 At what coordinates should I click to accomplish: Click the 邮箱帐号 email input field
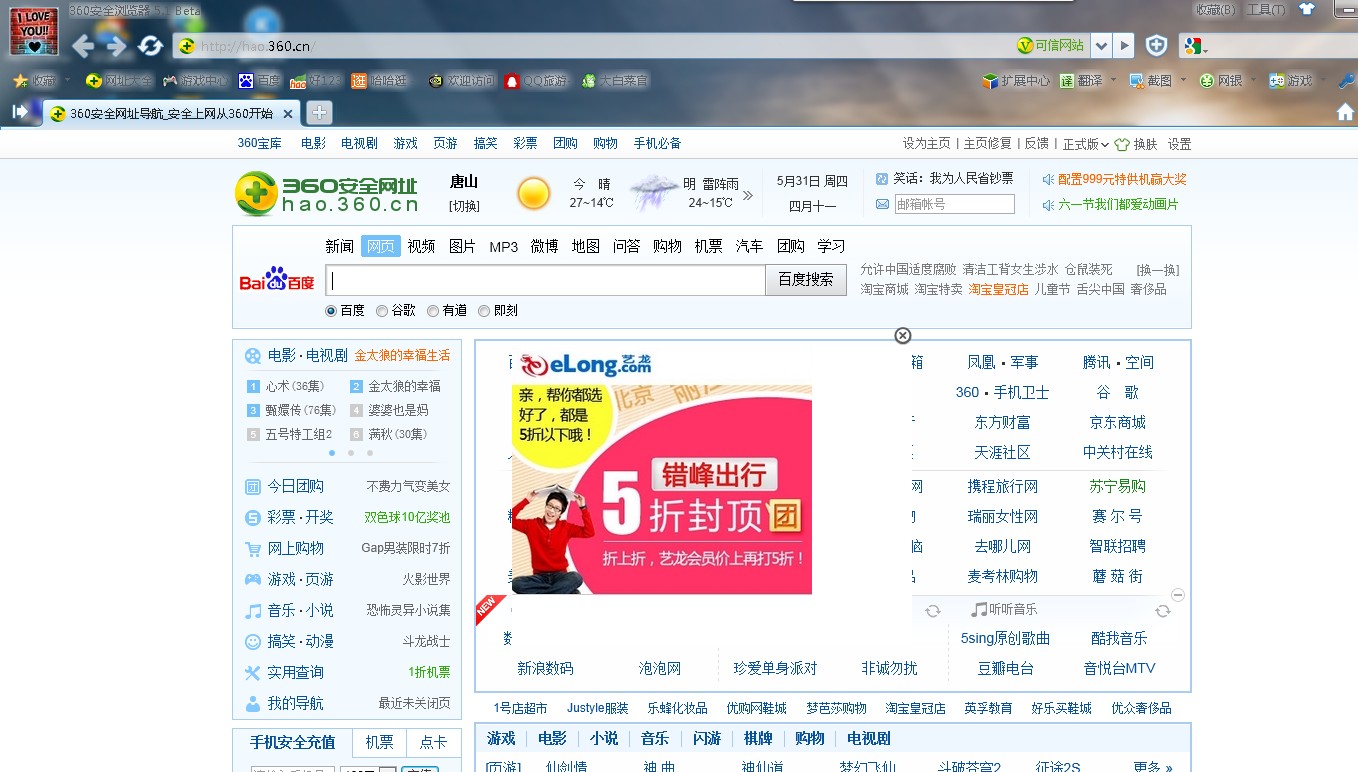point(955,204)
